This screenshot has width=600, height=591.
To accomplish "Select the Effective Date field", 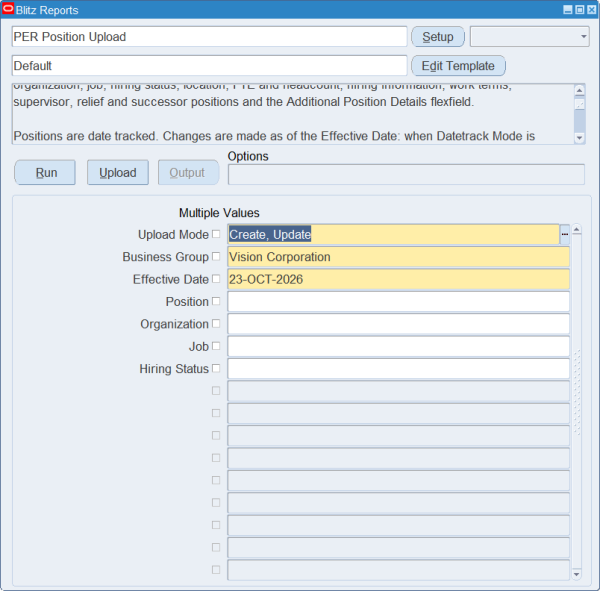I will pyautogui.click(x=398, y=279).
